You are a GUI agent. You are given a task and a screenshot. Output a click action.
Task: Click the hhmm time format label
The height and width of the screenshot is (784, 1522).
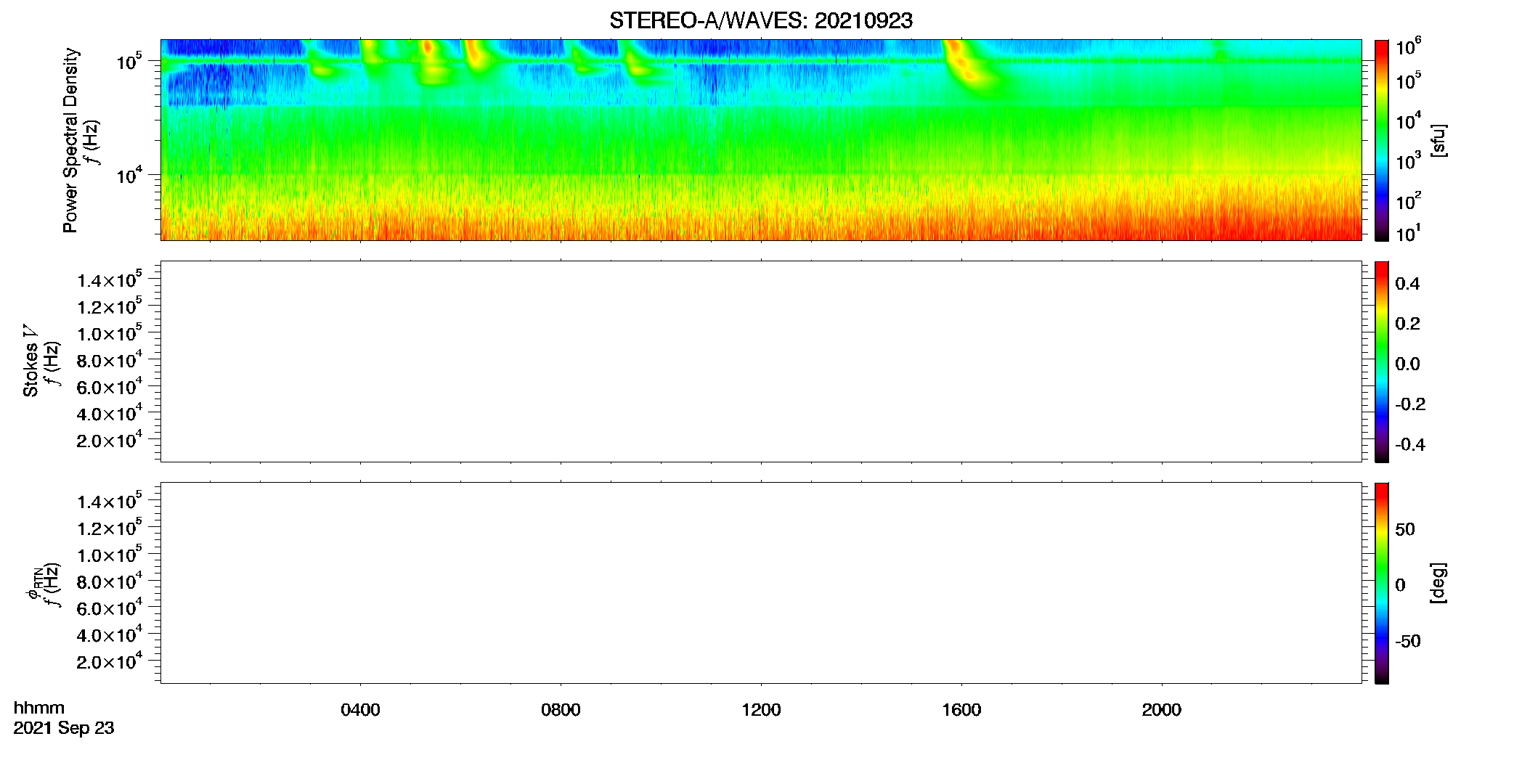(x=38, y=708)
